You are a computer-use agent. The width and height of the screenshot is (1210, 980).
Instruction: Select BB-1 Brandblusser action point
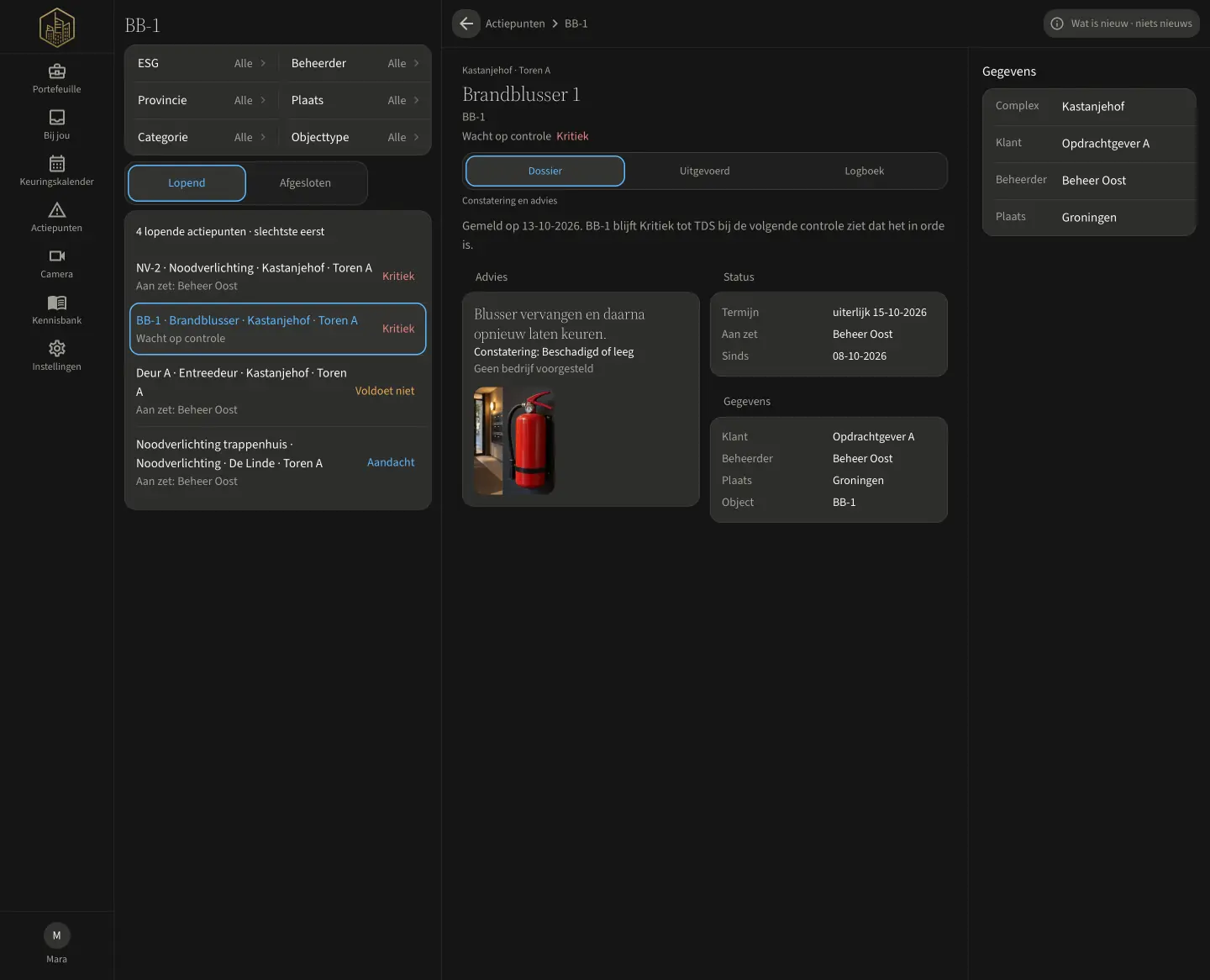pyautogui.click(x=277, y=329)
